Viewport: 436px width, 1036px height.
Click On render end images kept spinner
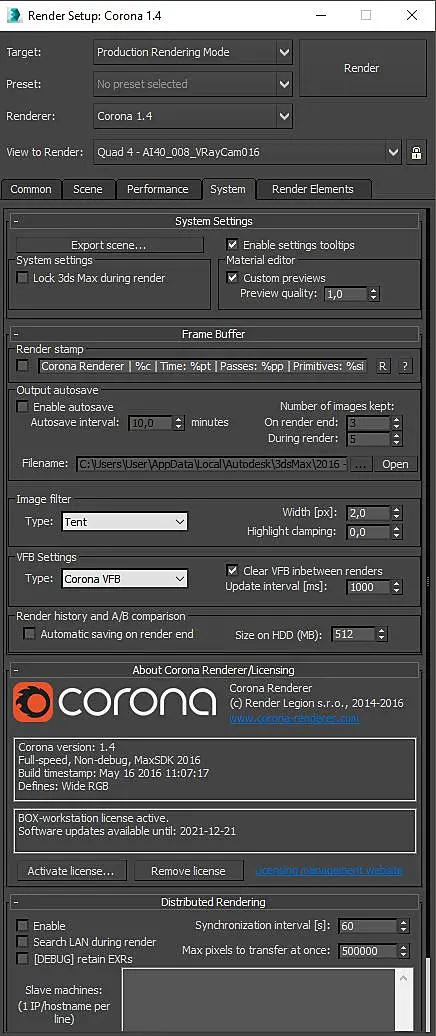tap(396, 422)
